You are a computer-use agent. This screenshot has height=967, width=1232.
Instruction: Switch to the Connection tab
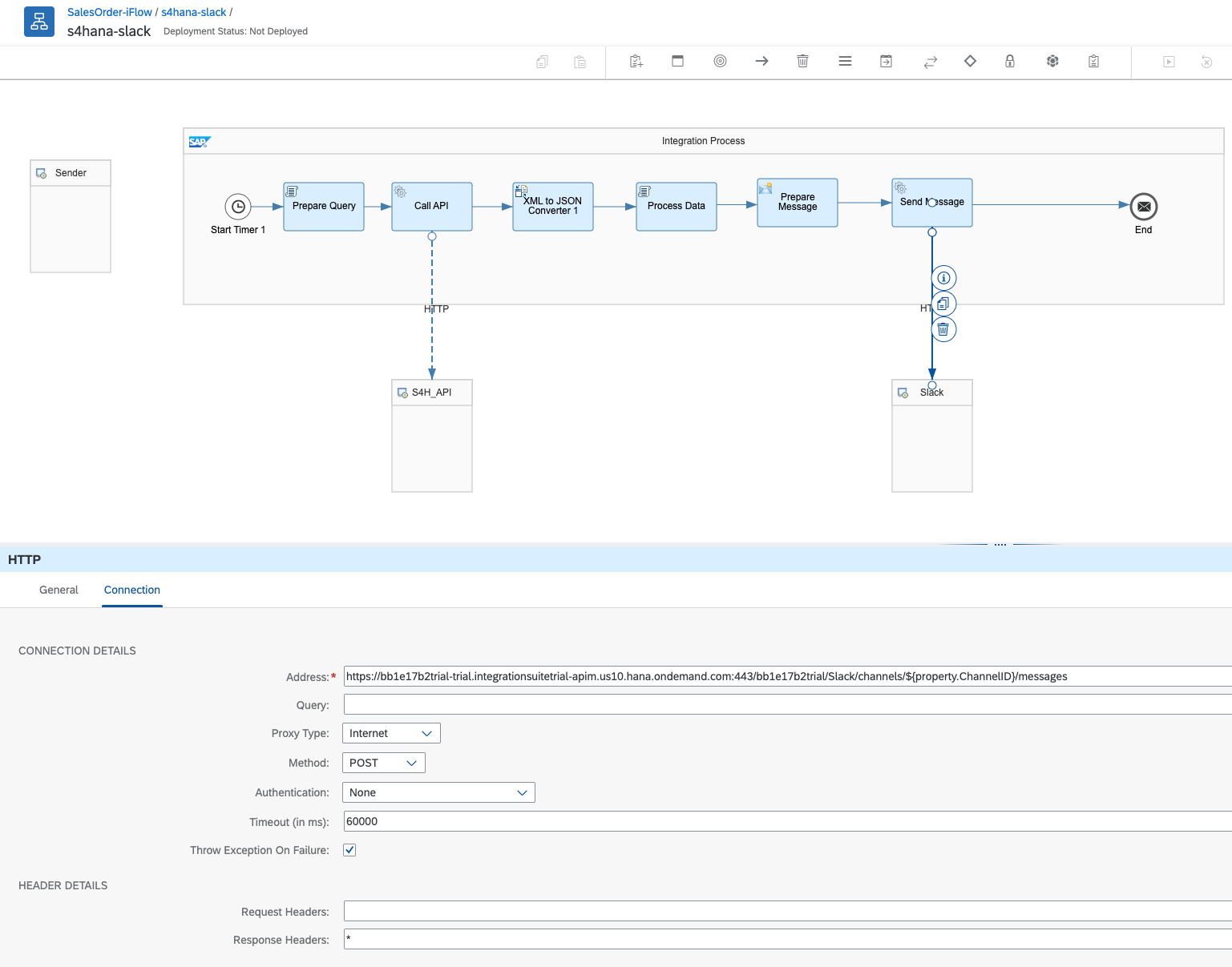point(132,590)
